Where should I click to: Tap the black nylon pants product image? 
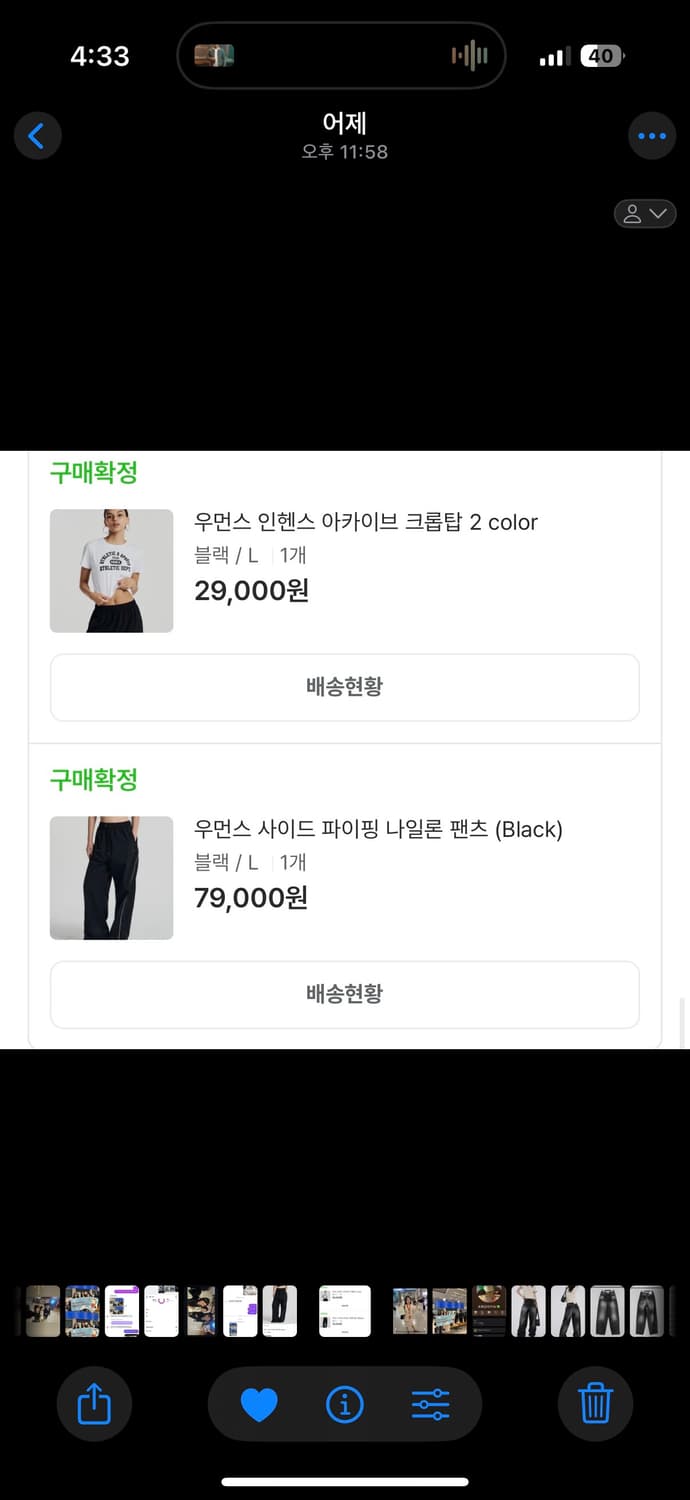(111, 878)
